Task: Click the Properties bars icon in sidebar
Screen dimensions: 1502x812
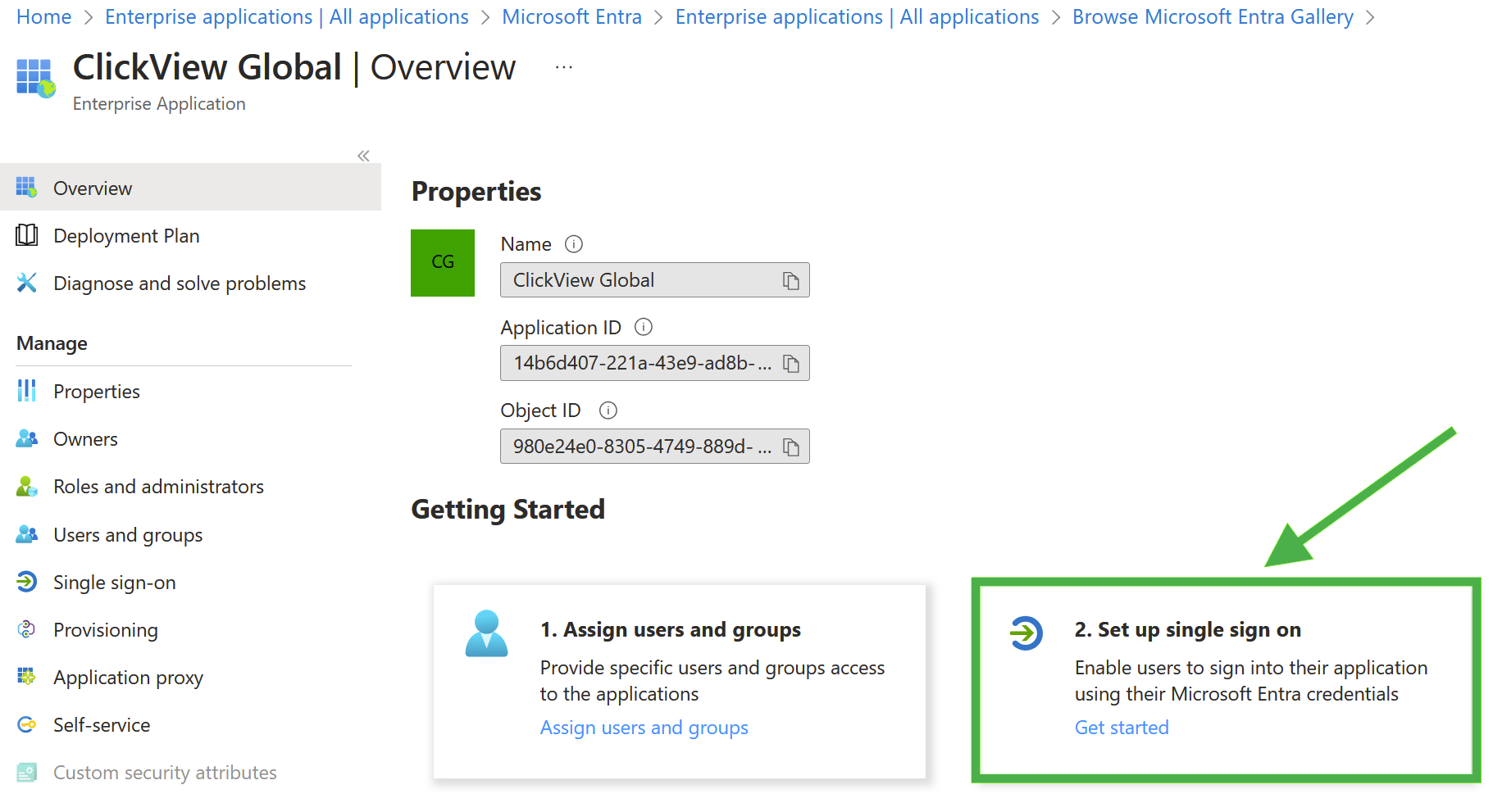Action: (x=26, y=391)
